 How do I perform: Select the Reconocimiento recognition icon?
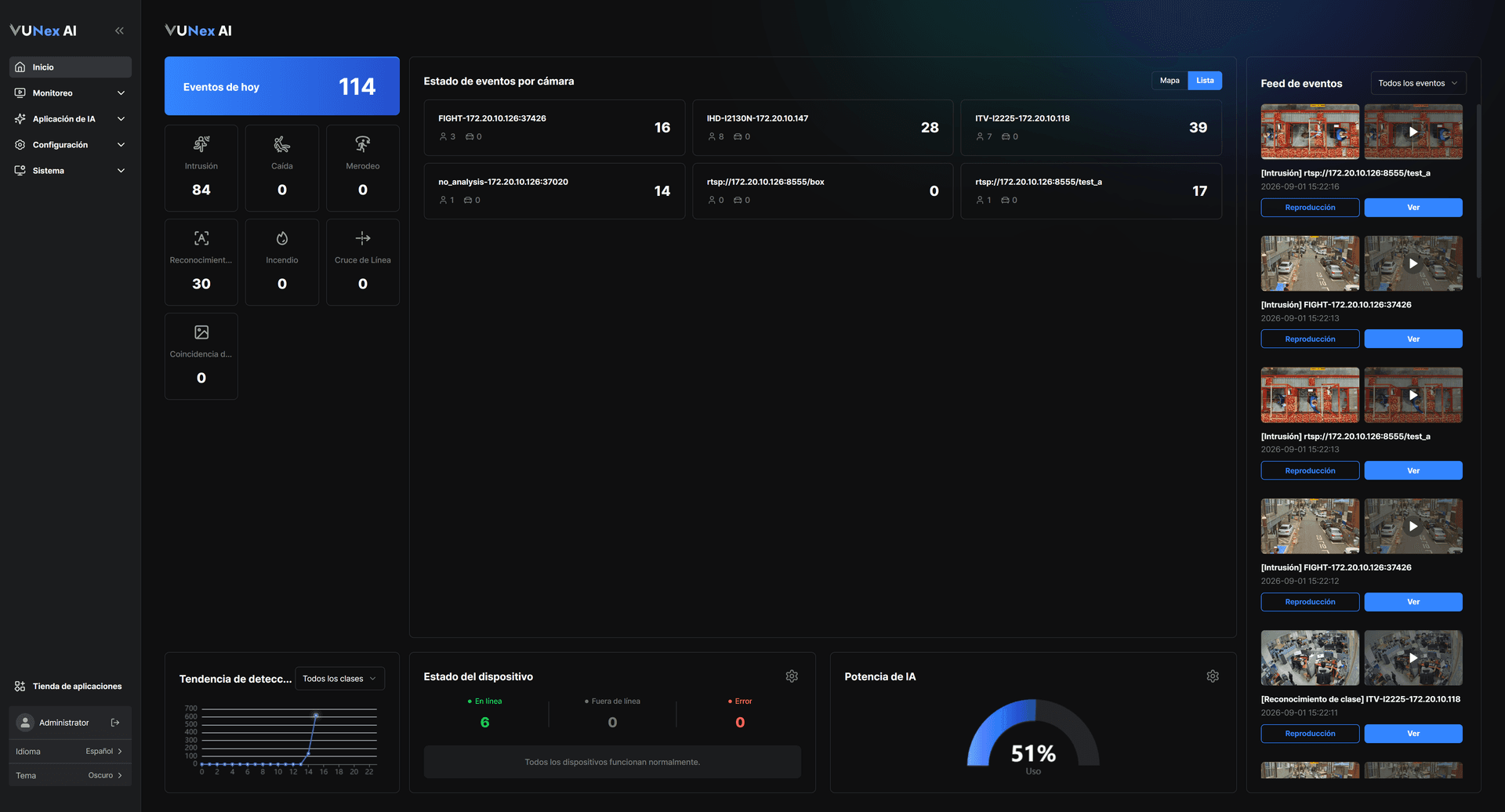tap(201, 238)
